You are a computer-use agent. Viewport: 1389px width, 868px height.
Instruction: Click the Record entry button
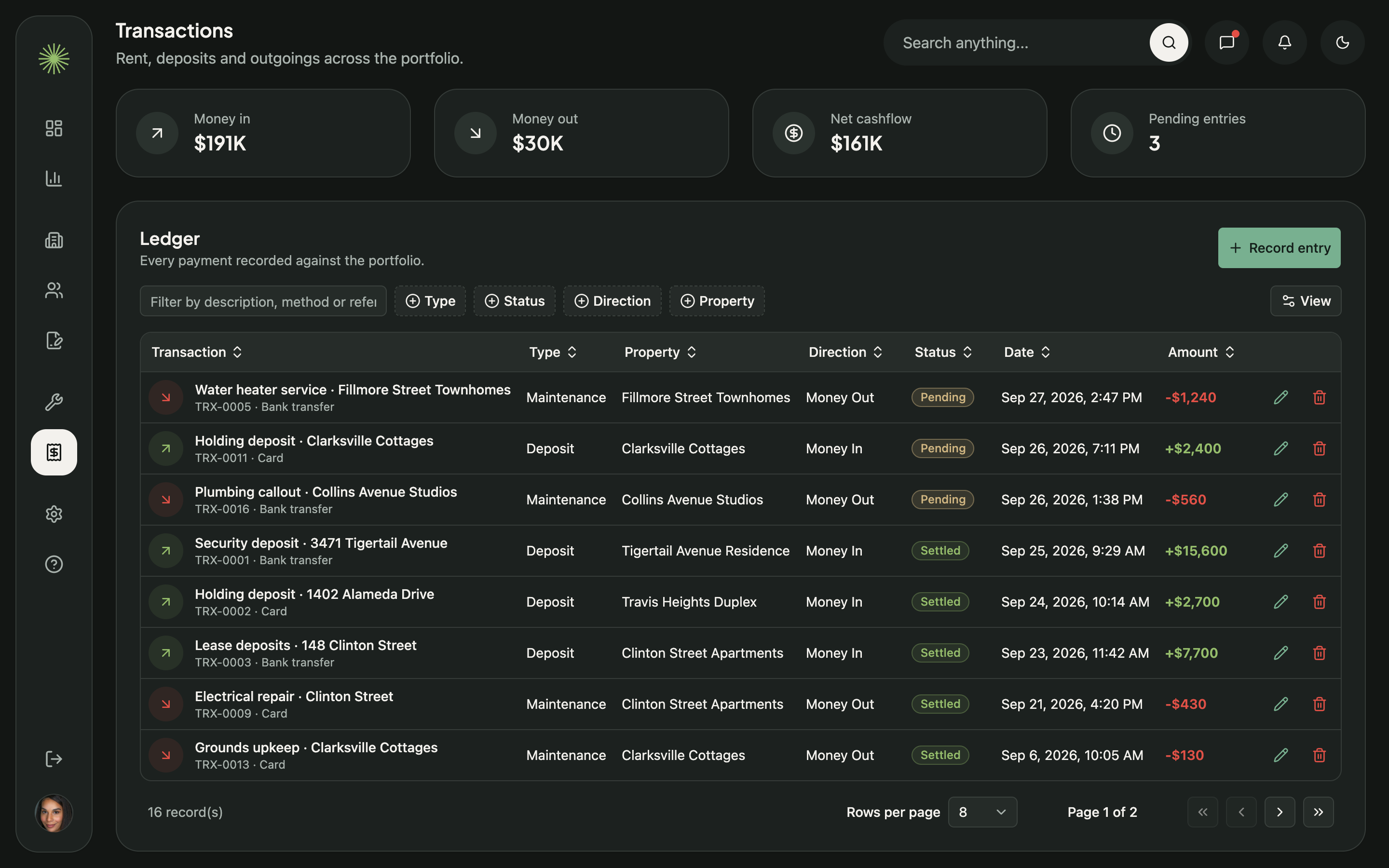point(1280,248)
